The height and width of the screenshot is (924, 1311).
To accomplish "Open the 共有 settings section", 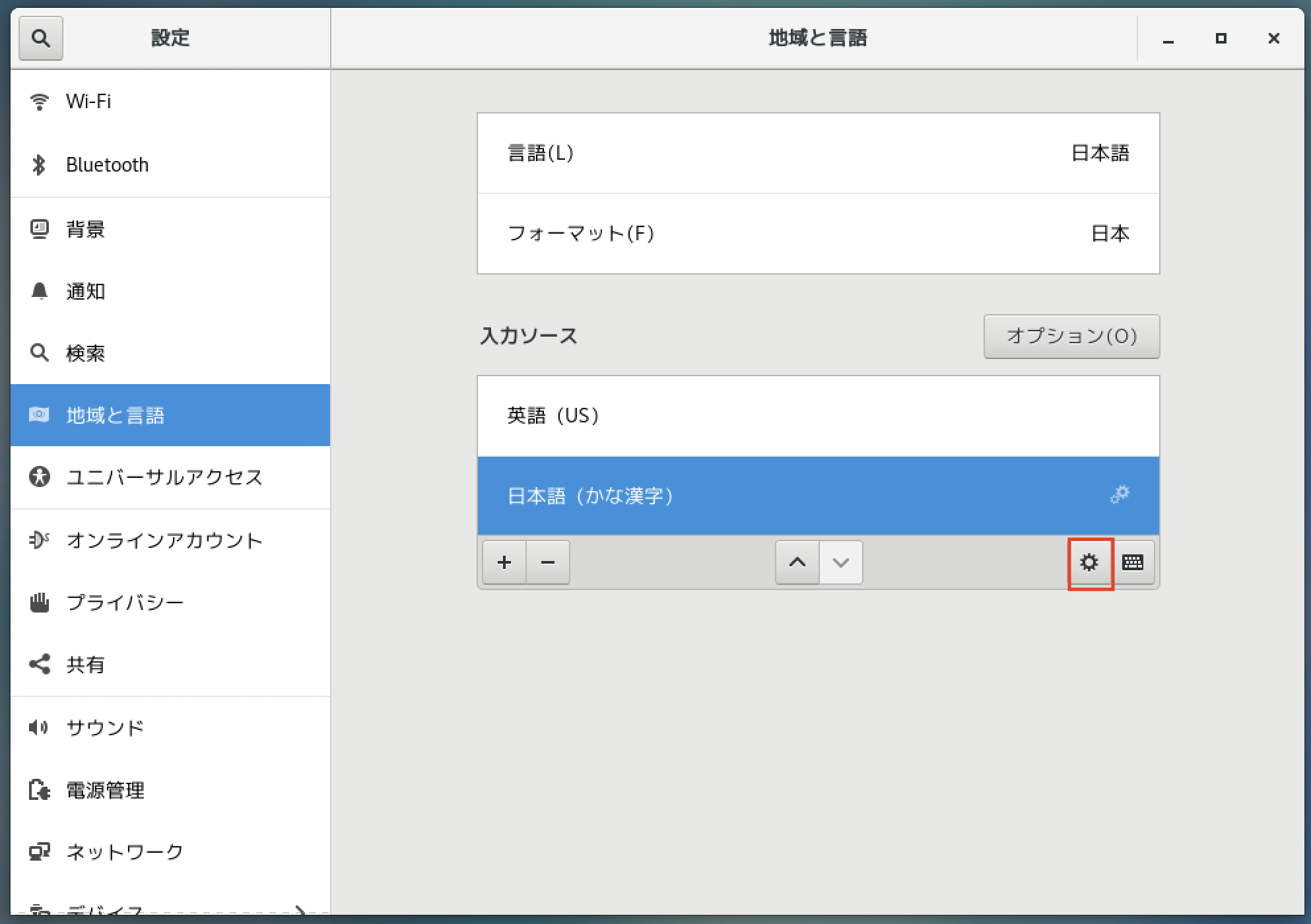I will pyautogui.click(x=84, y=665).
